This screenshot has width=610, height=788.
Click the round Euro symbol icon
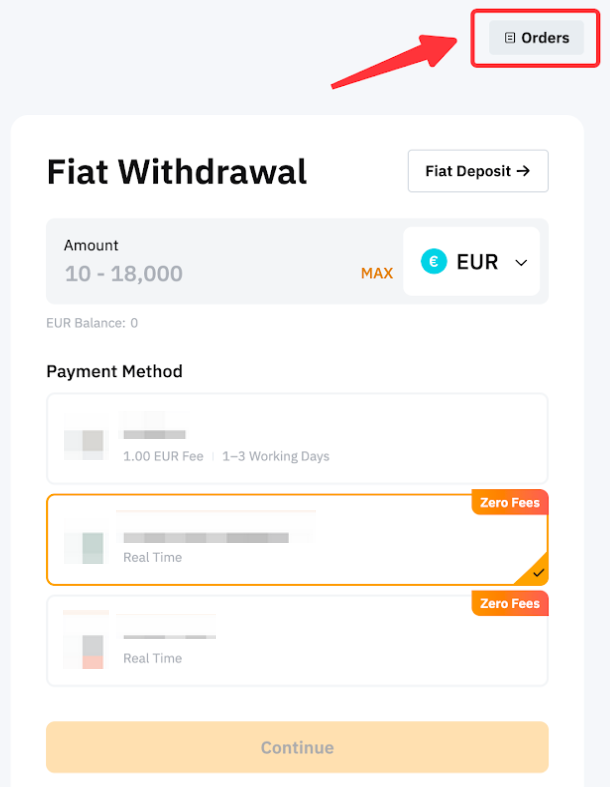point(434,262)
